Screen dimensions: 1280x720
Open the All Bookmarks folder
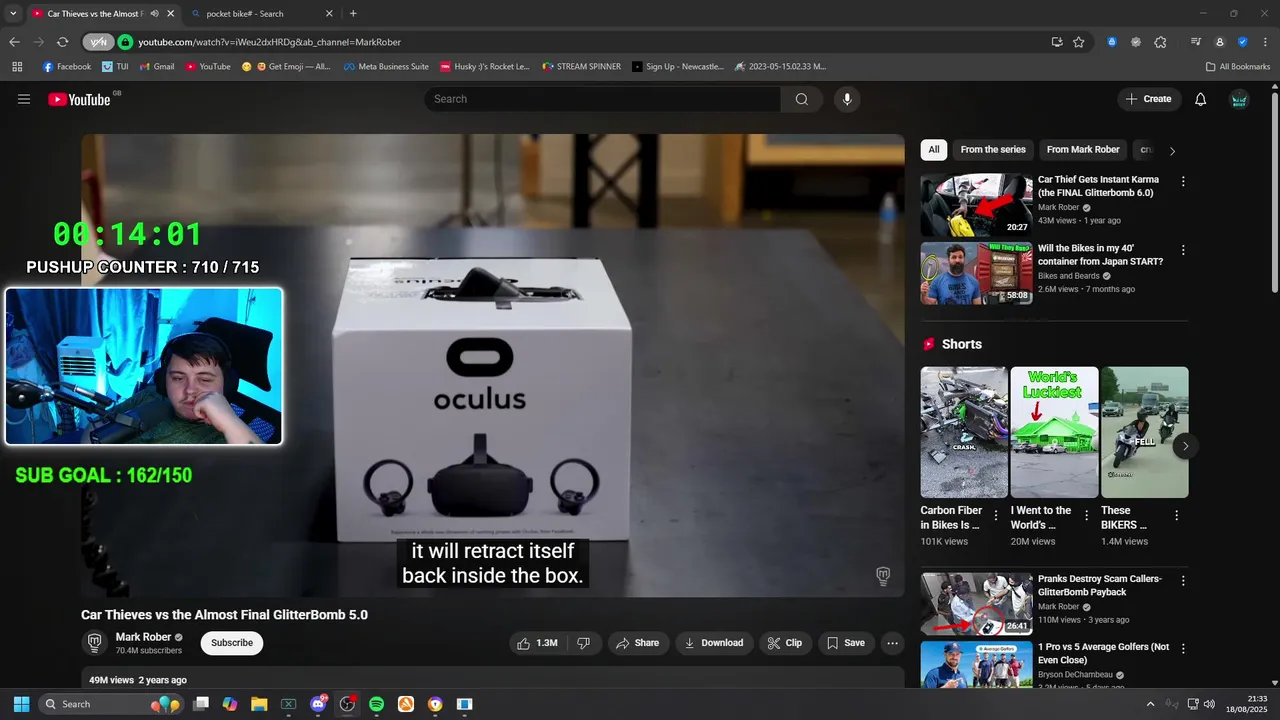[x=1238, y=67]
